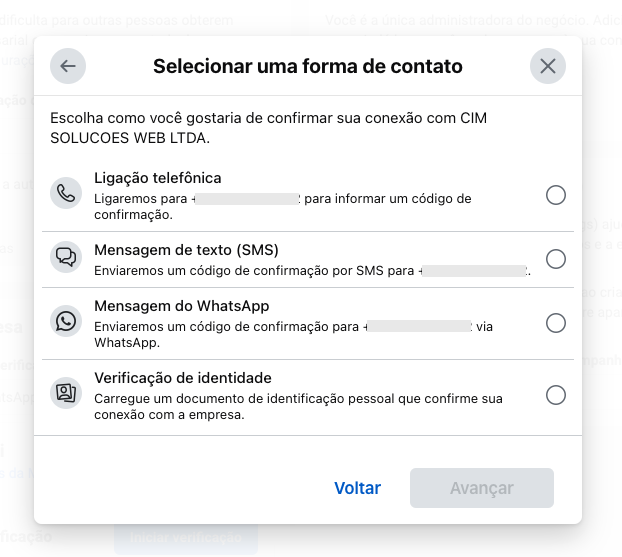622x557 pixels.
Task: Enable the Verificação de identidade radio option
Action: (556, 395)
